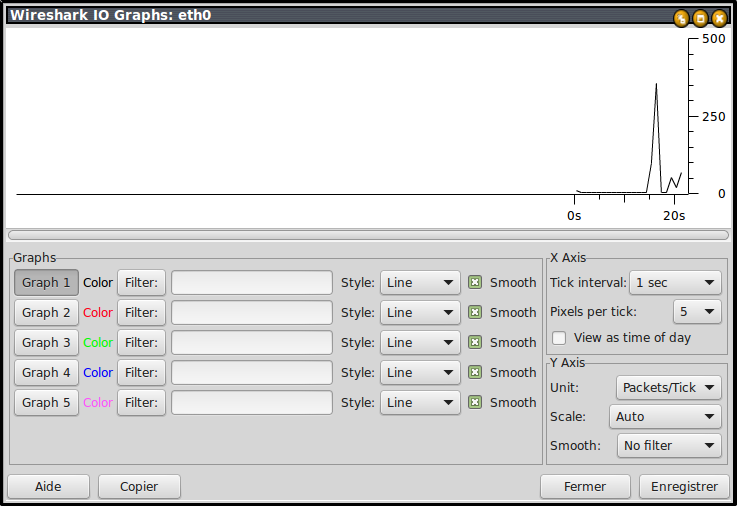Pick the black Color for Graph 1
Screen dimensions: 737x506
(x=98, y=282)
